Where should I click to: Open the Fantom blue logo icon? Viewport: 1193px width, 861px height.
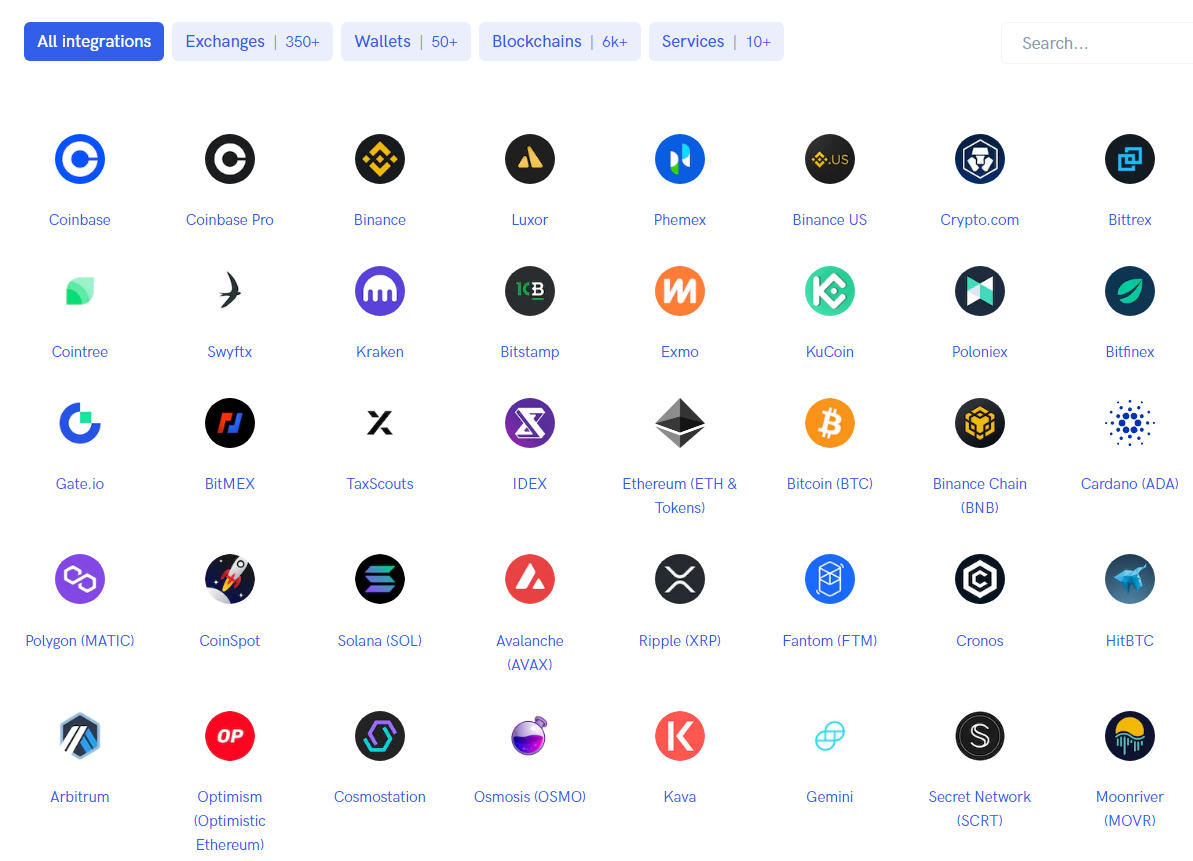click(829, 579)
